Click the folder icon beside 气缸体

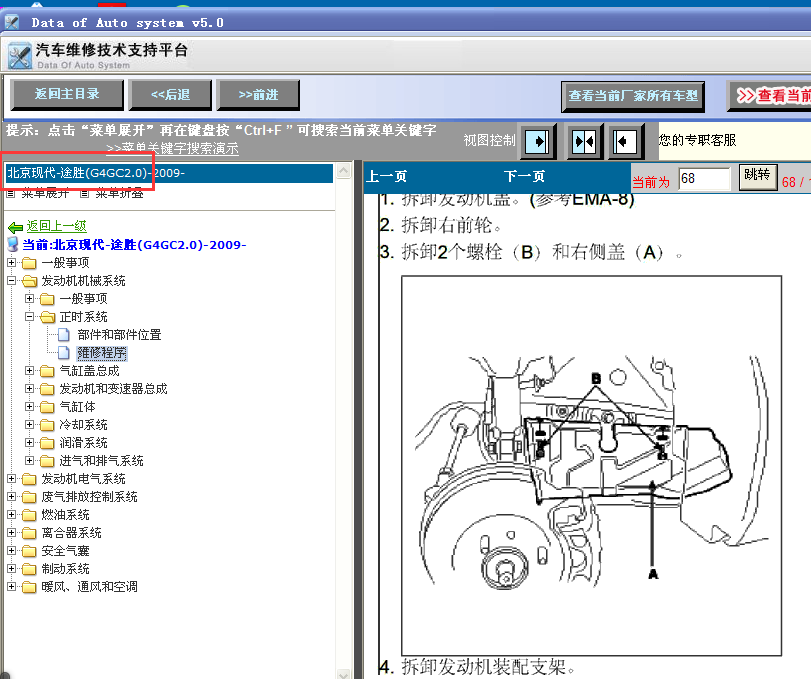47,407
